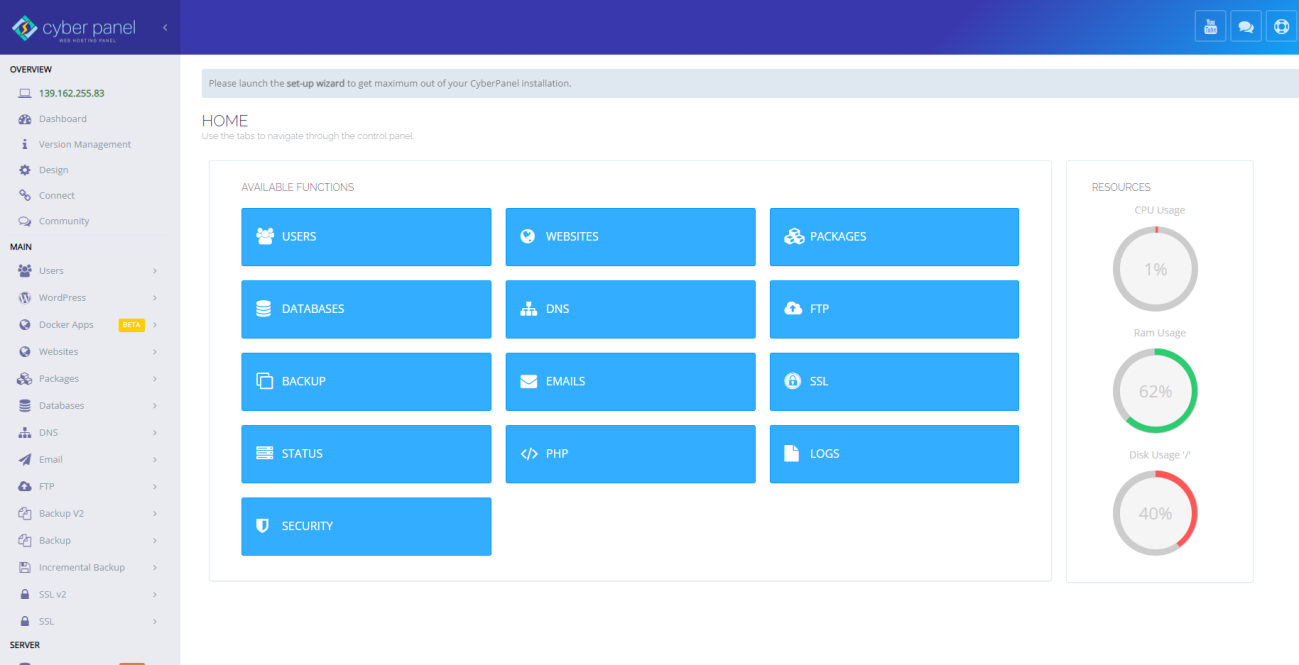Click the HOME page heading
The width and height of the screenshot is (1299, 665).
click(x=225, y=121)
